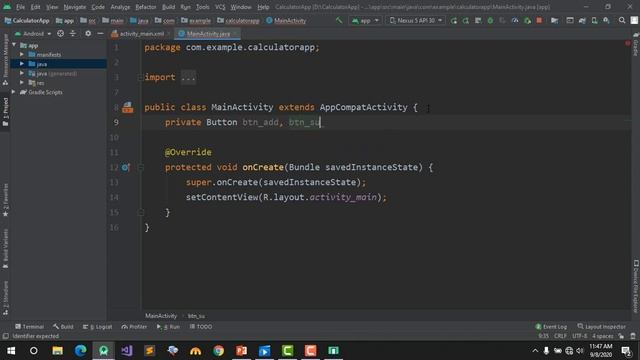Open the TODO tool window
This screenshot has width=640, height=360.
(x=201, y=327)
